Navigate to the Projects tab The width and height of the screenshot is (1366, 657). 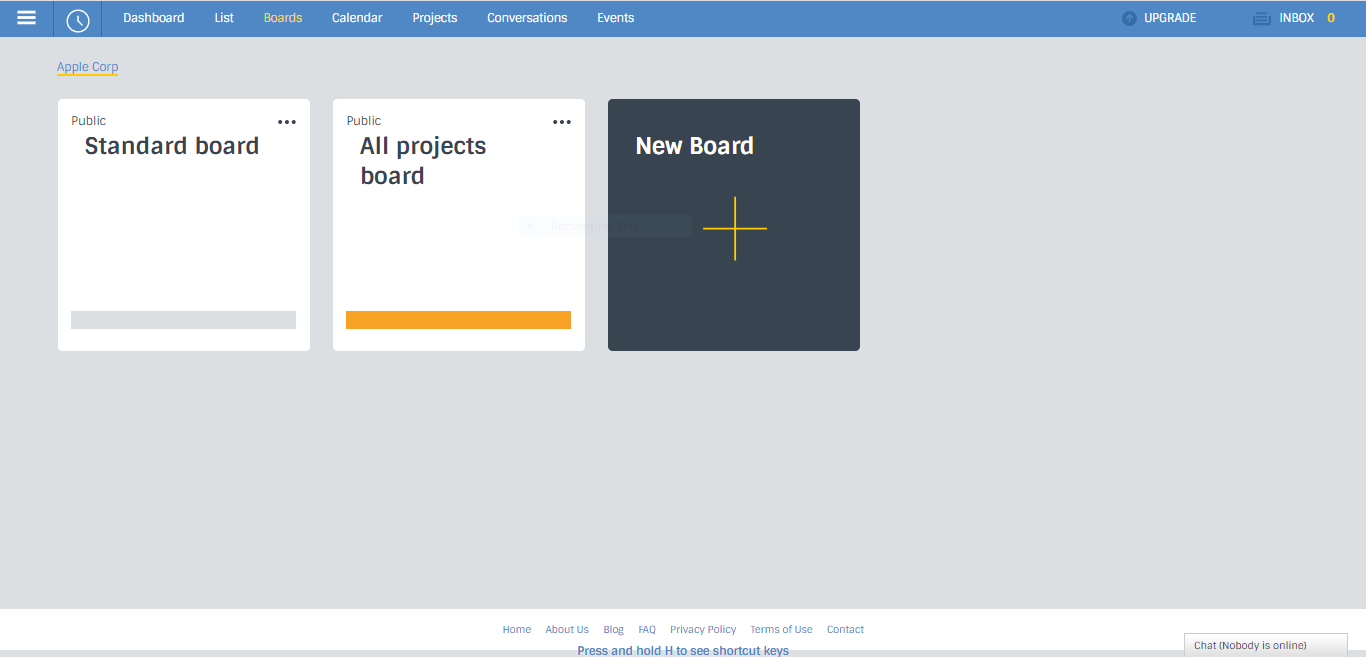pyautogui.click(x=435, y=18)
